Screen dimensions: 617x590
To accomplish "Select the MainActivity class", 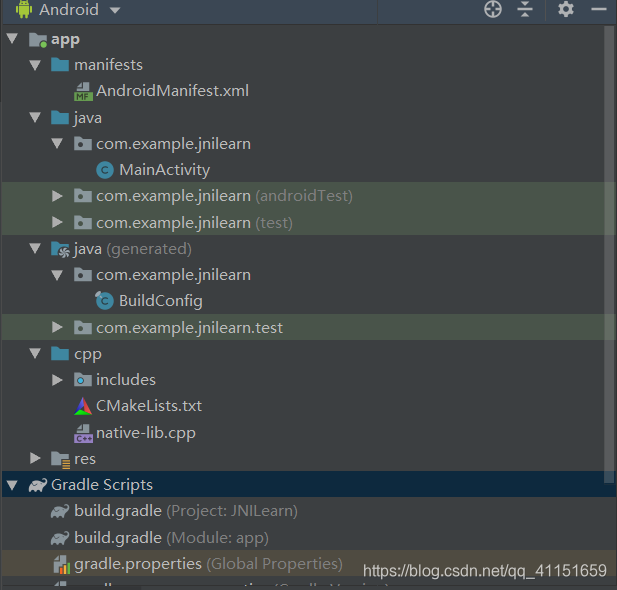I will coord(164,170).
